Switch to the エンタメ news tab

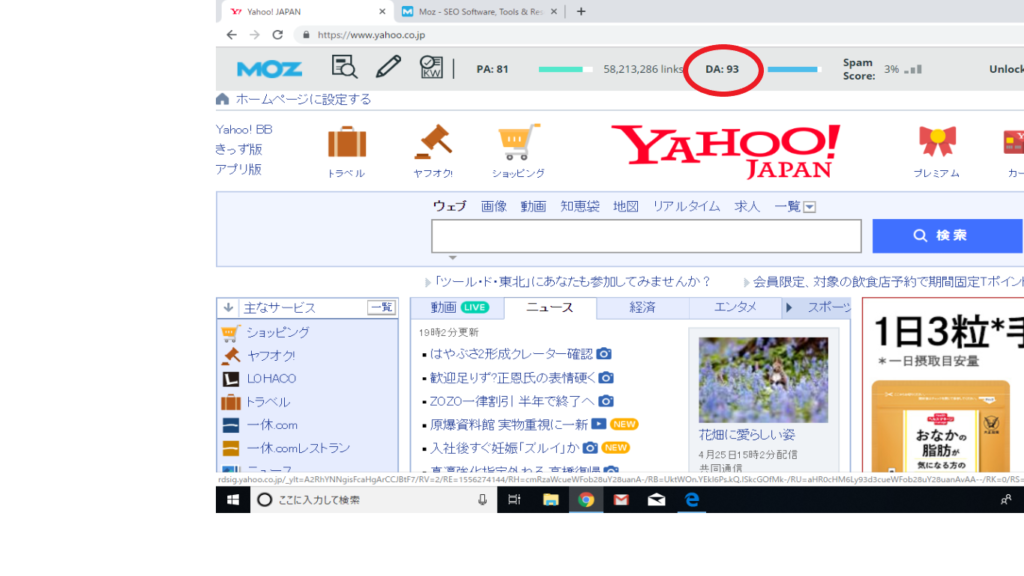coord(735,308)
